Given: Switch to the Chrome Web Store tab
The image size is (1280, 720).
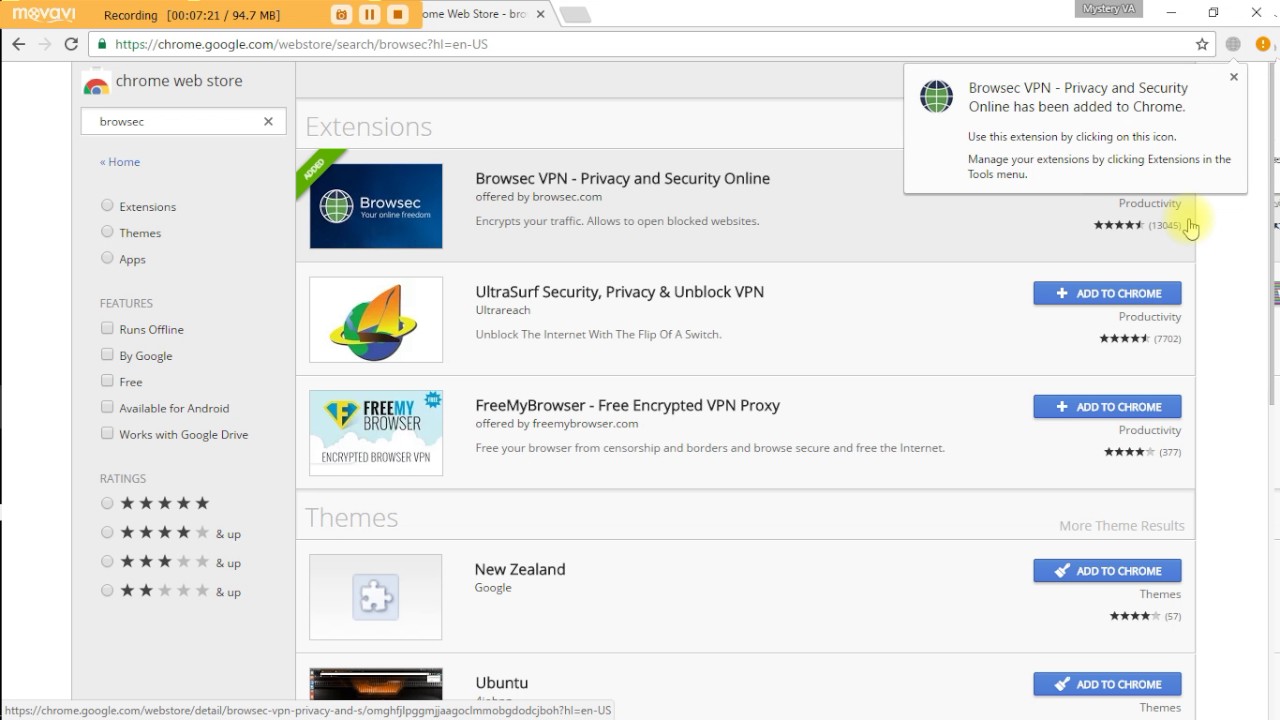Looking at the screenshot, I should 480,14.
